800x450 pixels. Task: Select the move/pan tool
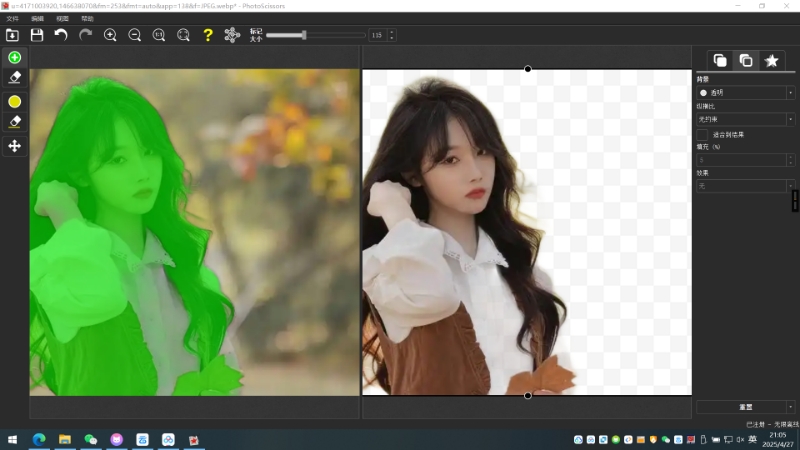(14, 146)
